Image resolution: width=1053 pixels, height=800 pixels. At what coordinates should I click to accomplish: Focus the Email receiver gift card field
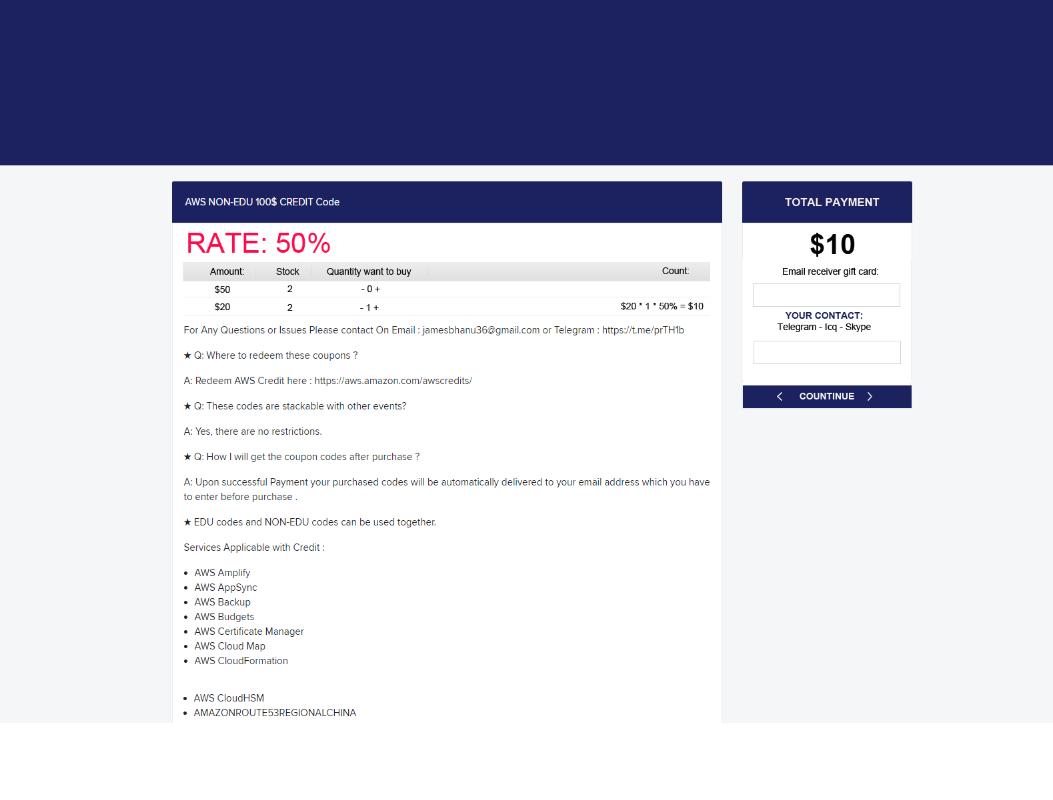826,295
